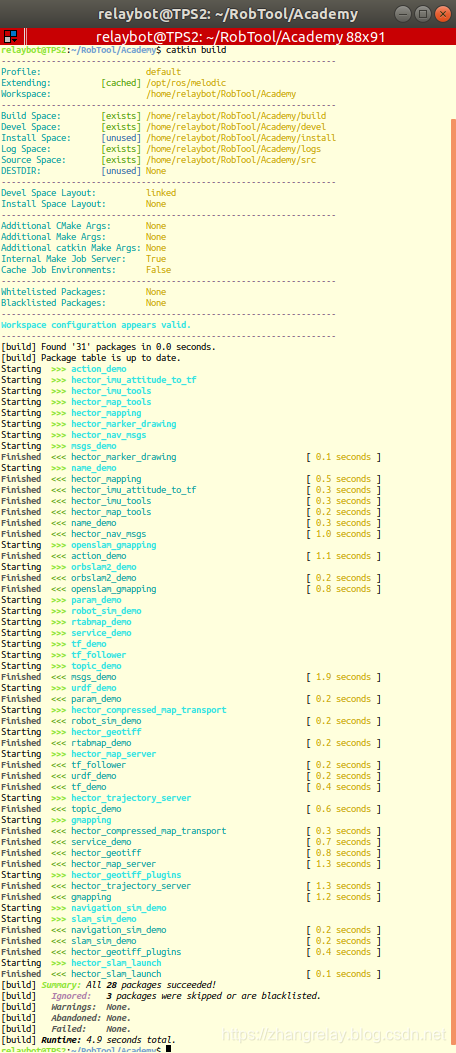
Task: Click the 'False' value of Cache Job Environments
Action: click(158, 270)
